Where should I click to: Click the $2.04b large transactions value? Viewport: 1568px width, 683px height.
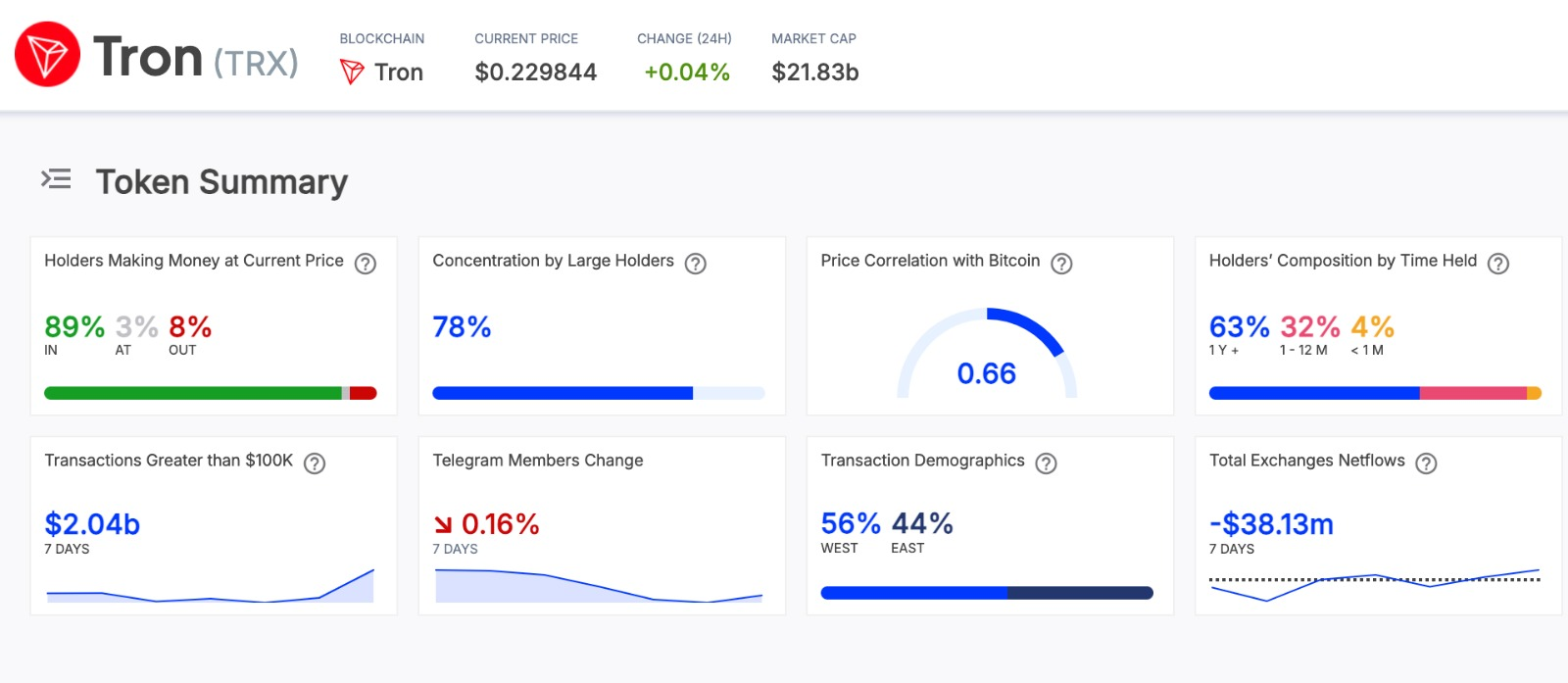92,525
